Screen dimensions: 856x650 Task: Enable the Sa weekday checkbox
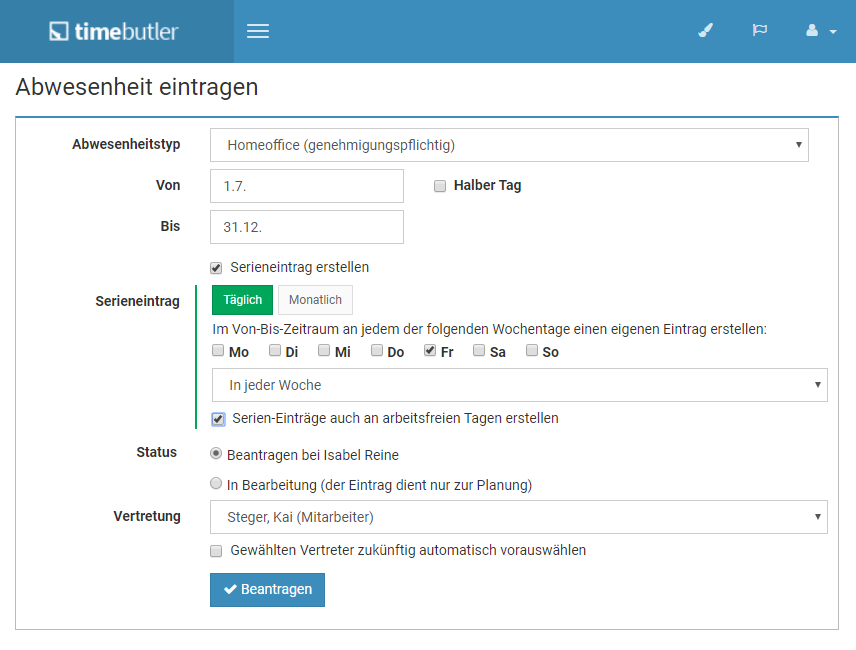(x=479, y=350)
